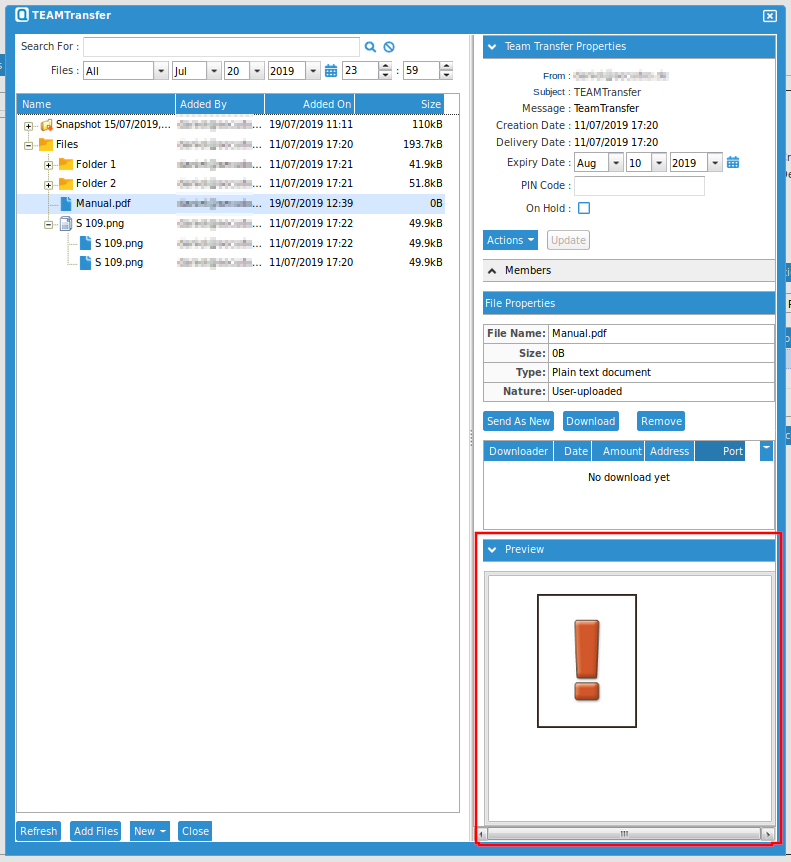The height and width of the screenshot is (862, 791).
Task: Increase the minute 59 spinner value
Action: 446,67
